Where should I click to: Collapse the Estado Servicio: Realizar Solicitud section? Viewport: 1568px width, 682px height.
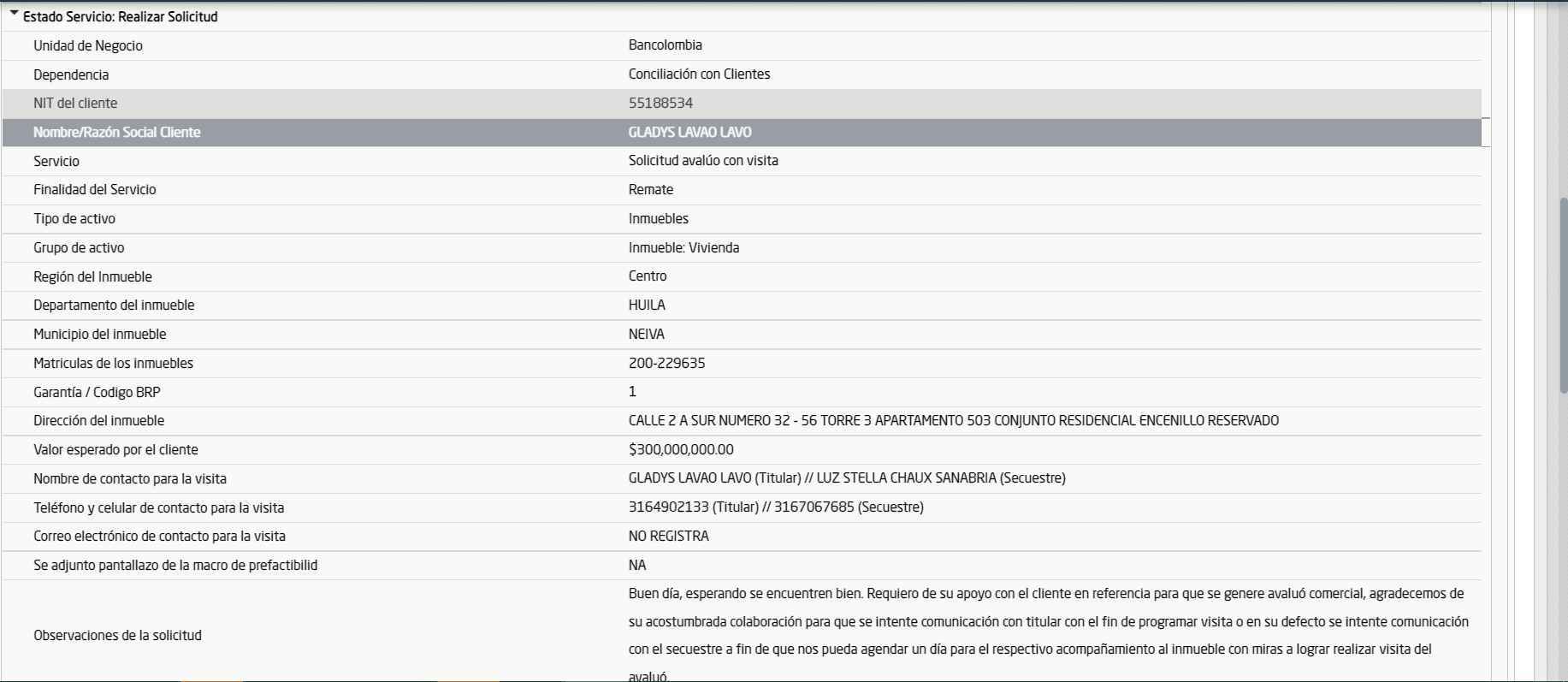tap(15, 15)
